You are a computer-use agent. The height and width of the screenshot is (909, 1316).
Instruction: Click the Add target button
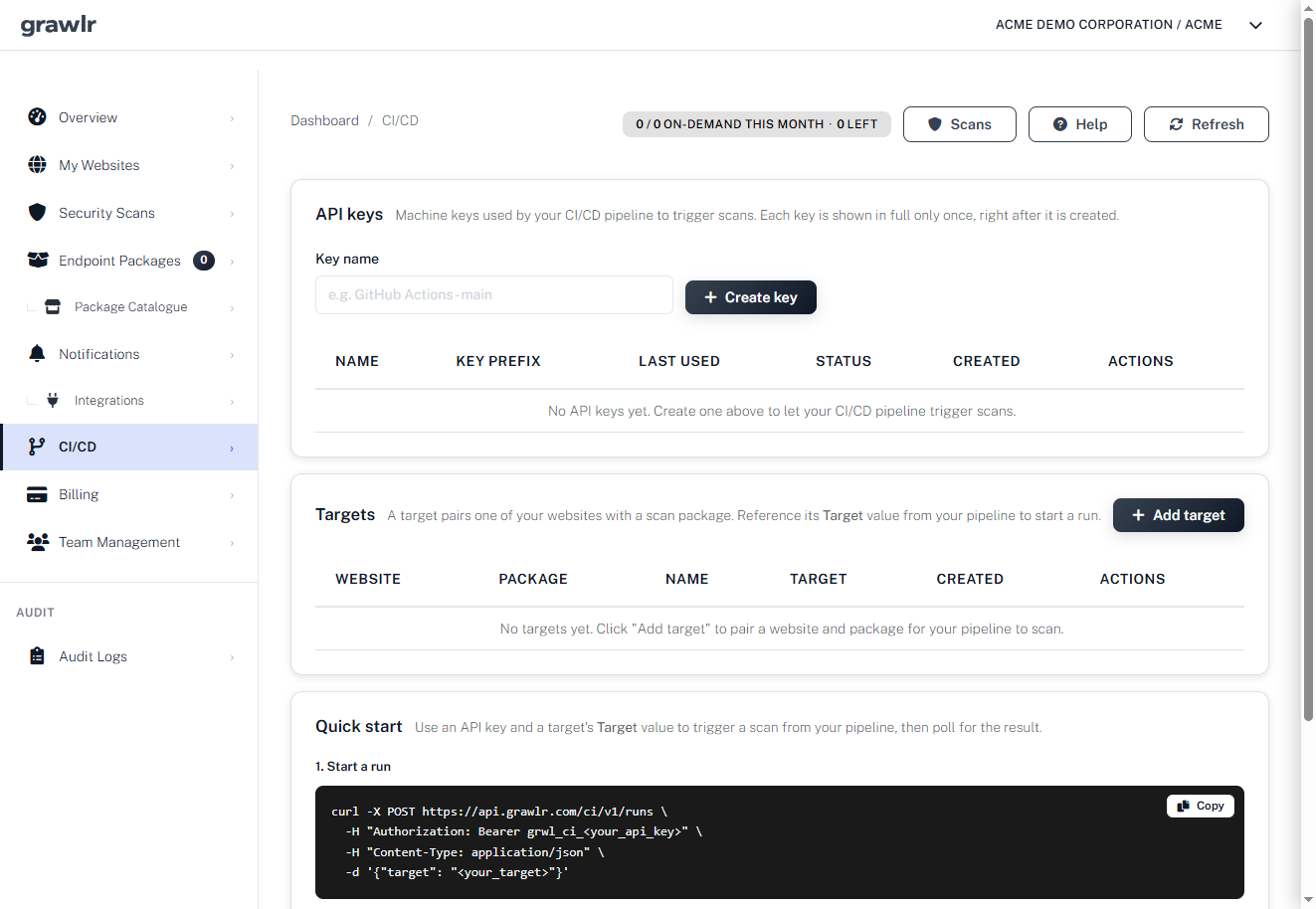tap(1179, 515)
